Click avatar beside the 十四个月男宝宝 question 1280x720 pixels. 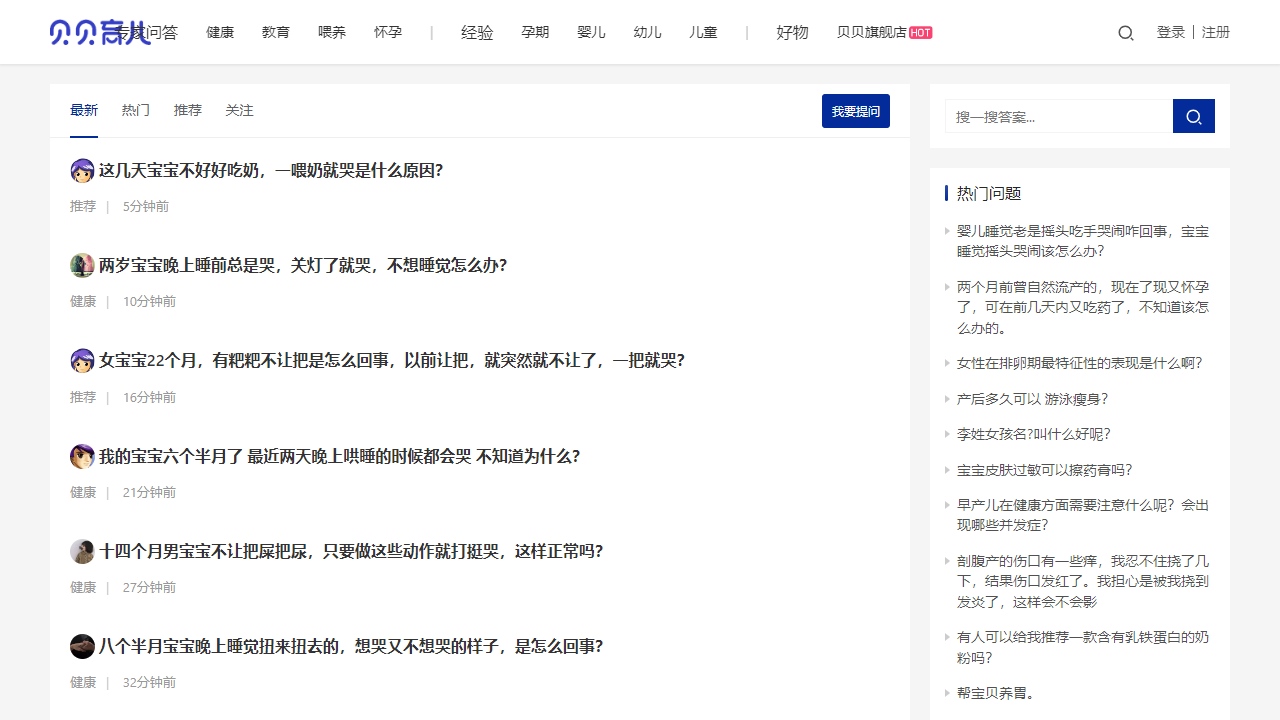82,552
